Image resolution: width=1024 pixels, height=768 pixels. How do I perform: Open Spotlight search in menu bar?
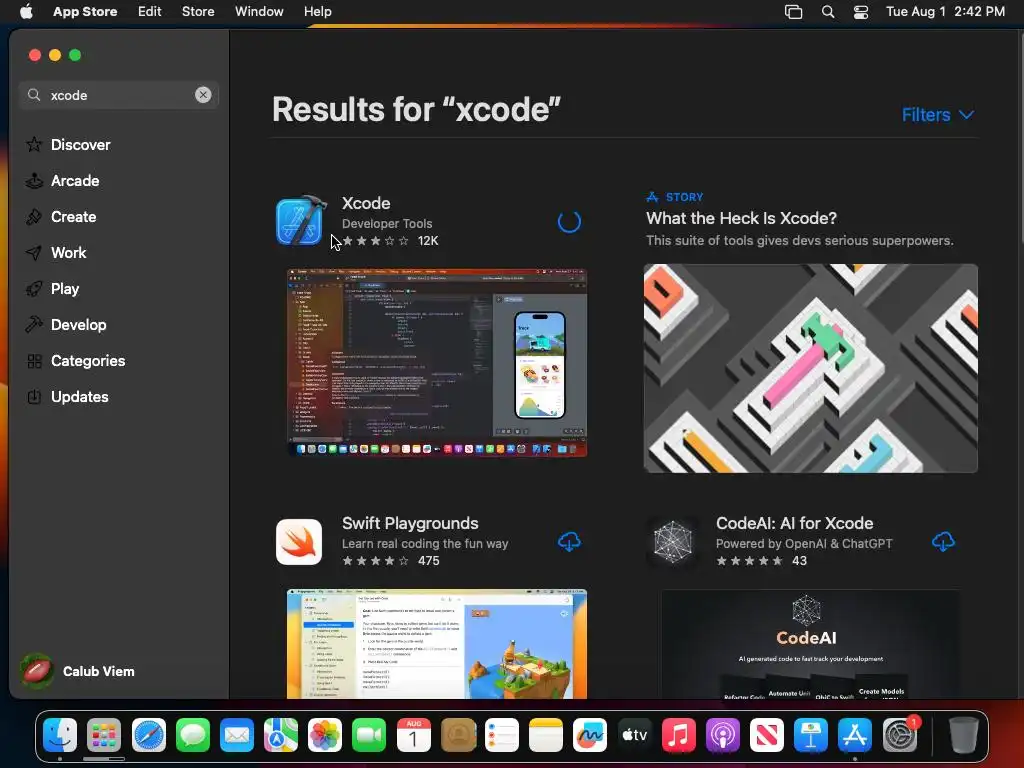tap(827, 12)
